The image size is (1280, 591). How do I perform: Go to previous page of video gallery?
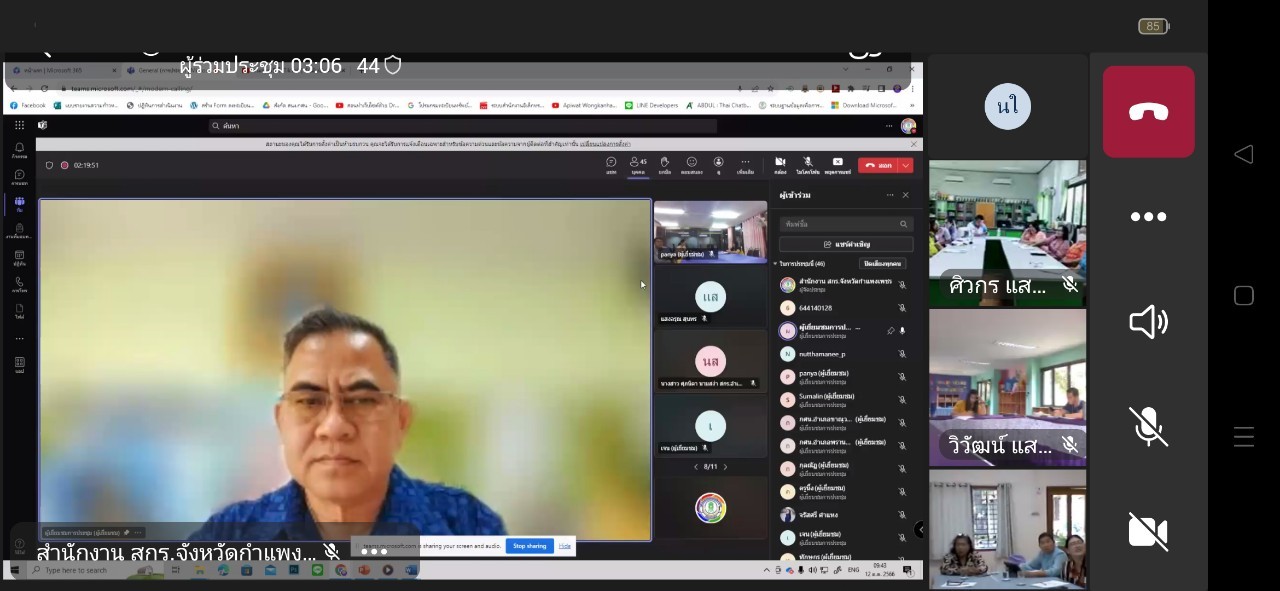[x=696, y=467]
